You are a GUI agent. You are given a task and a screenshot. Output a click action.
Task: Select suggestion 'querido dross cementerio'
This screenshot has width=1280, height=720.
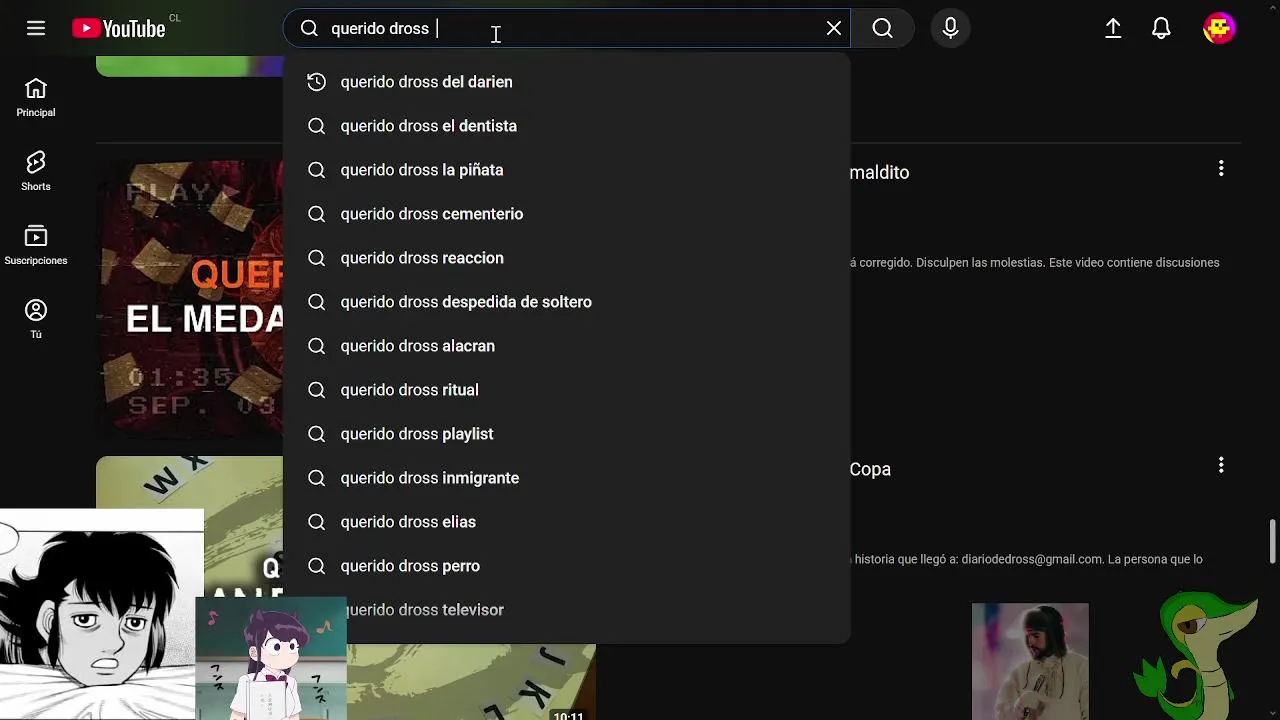pos(567,214)
